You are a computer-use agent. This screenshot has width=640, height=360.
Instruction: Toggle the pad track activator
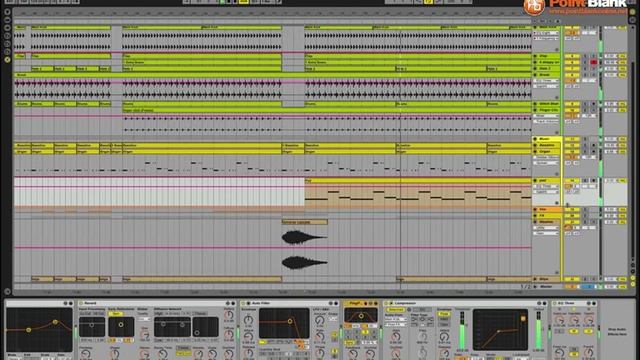click(x=572, y=180)
